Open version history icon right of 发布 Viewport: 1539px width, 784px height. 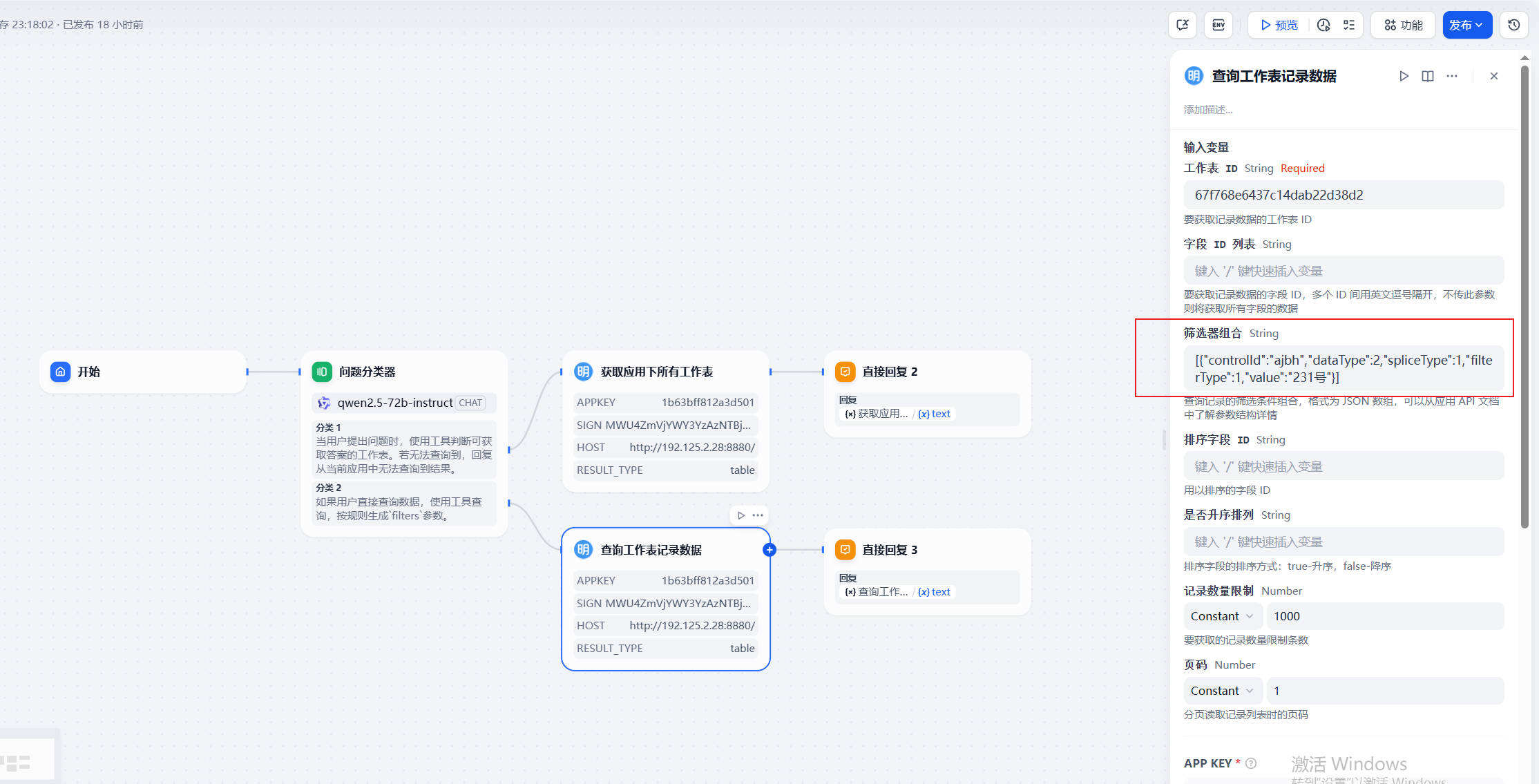click(x=1513, y=25)
